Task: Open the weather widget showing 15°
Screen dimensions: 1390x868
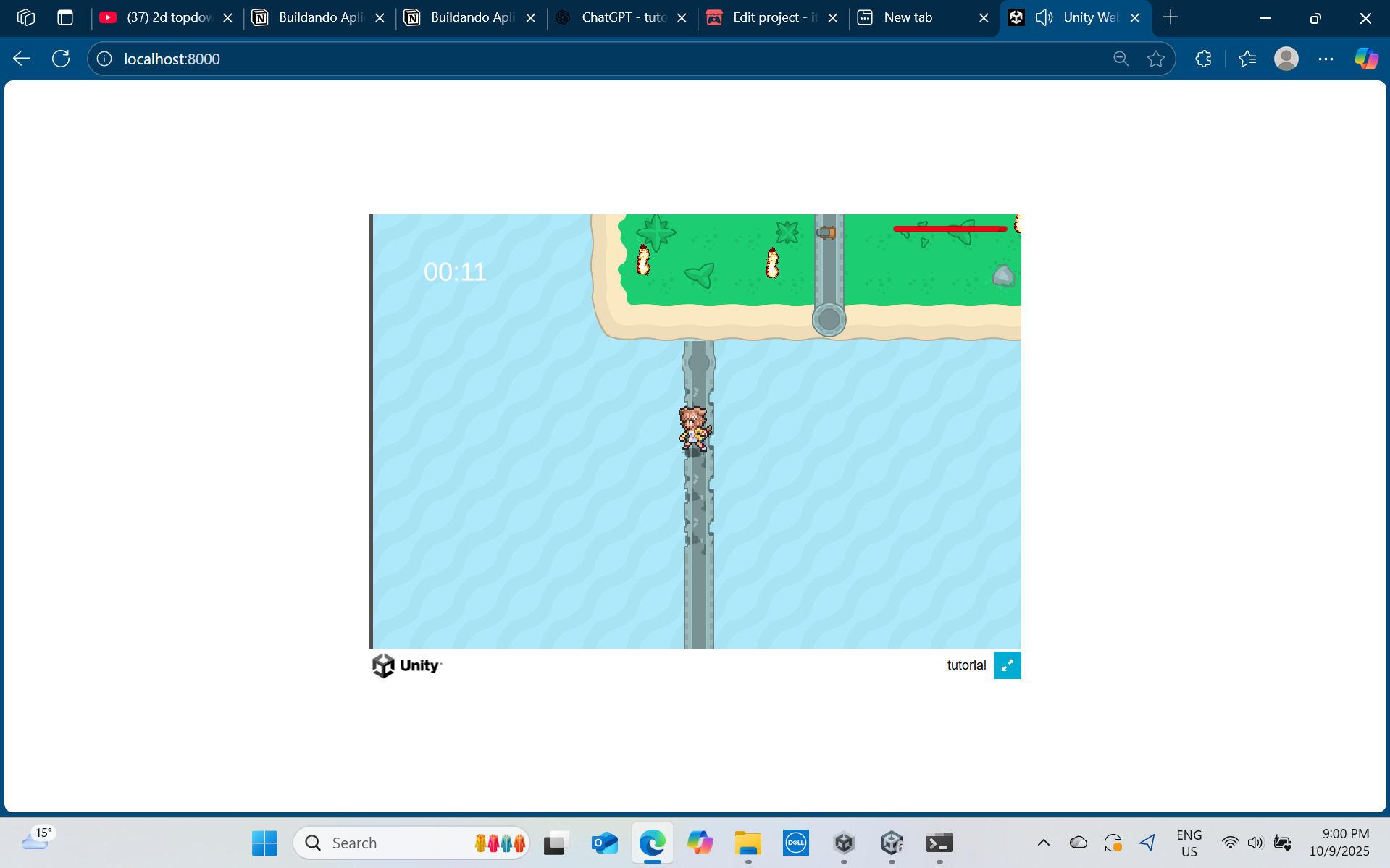Action: pos(38,840)
